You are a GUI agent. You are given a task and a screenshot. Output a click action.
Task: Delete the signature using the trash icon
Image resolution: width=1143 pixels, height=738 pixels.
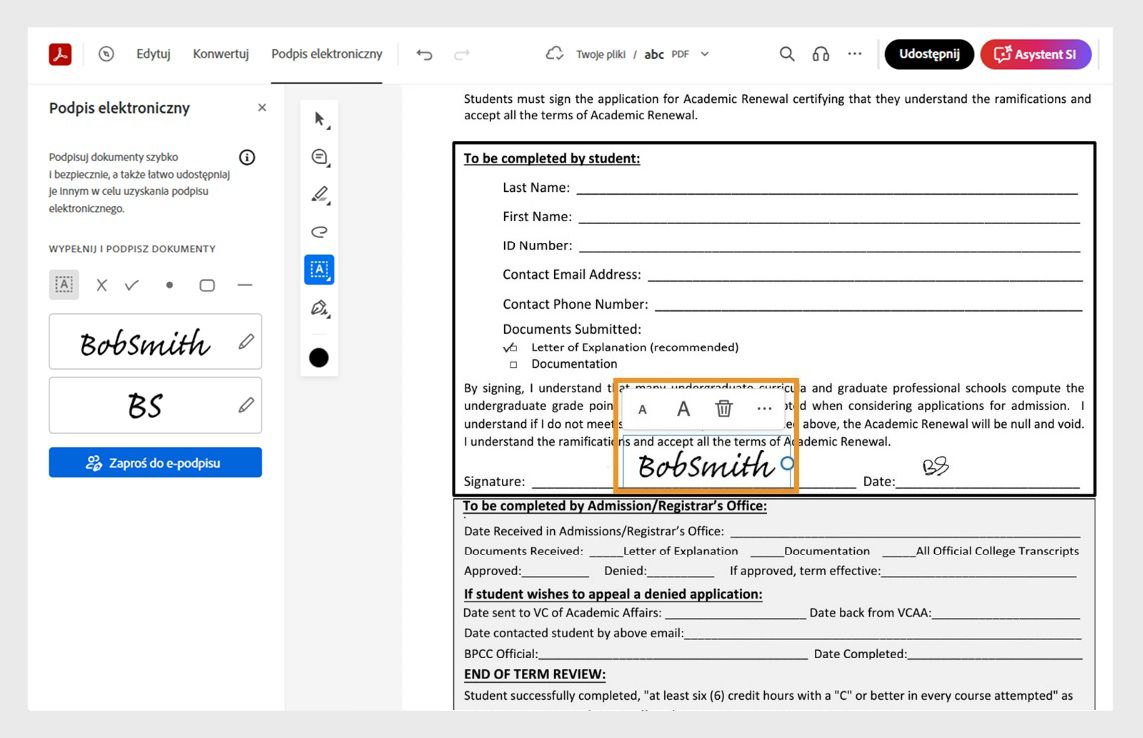tap(723, 408)
